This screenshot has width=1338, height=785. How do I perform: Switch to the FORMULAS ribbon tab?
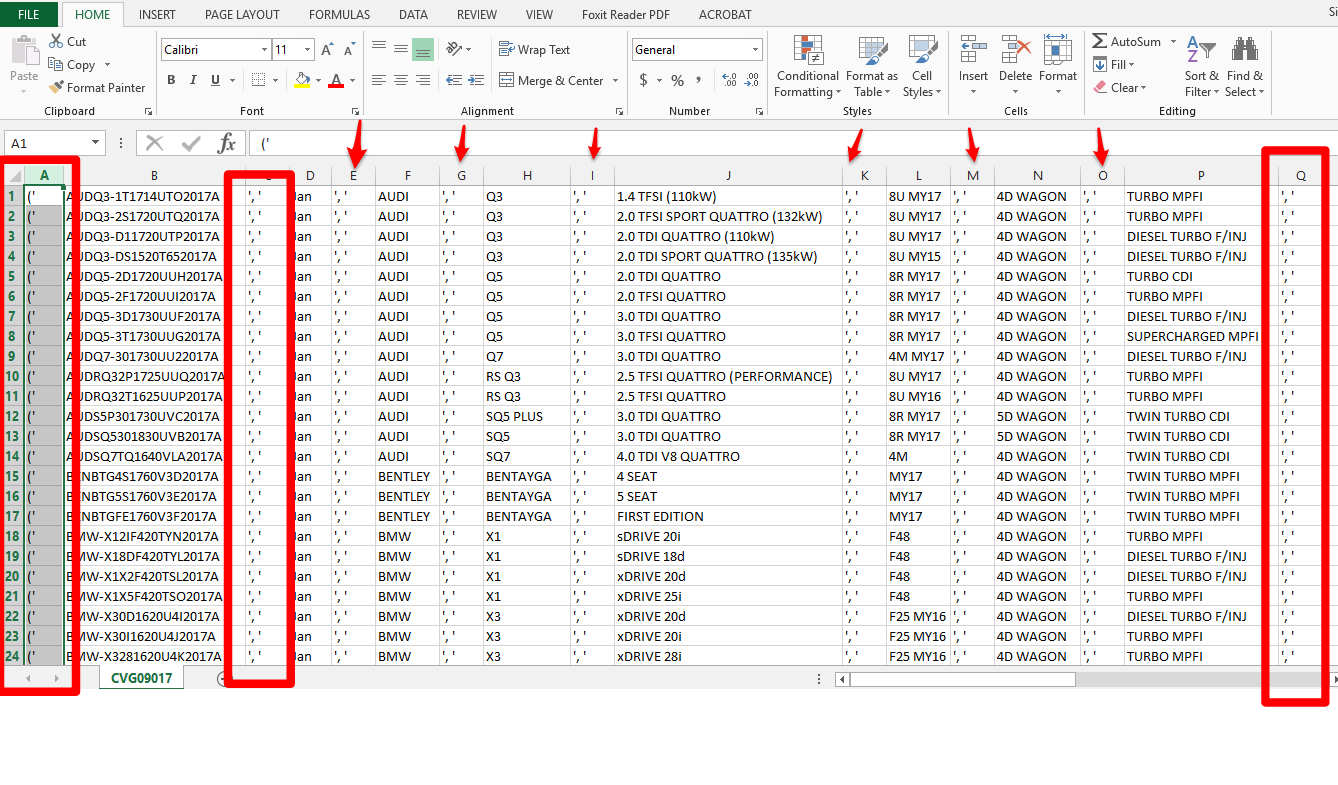point(339,14)
